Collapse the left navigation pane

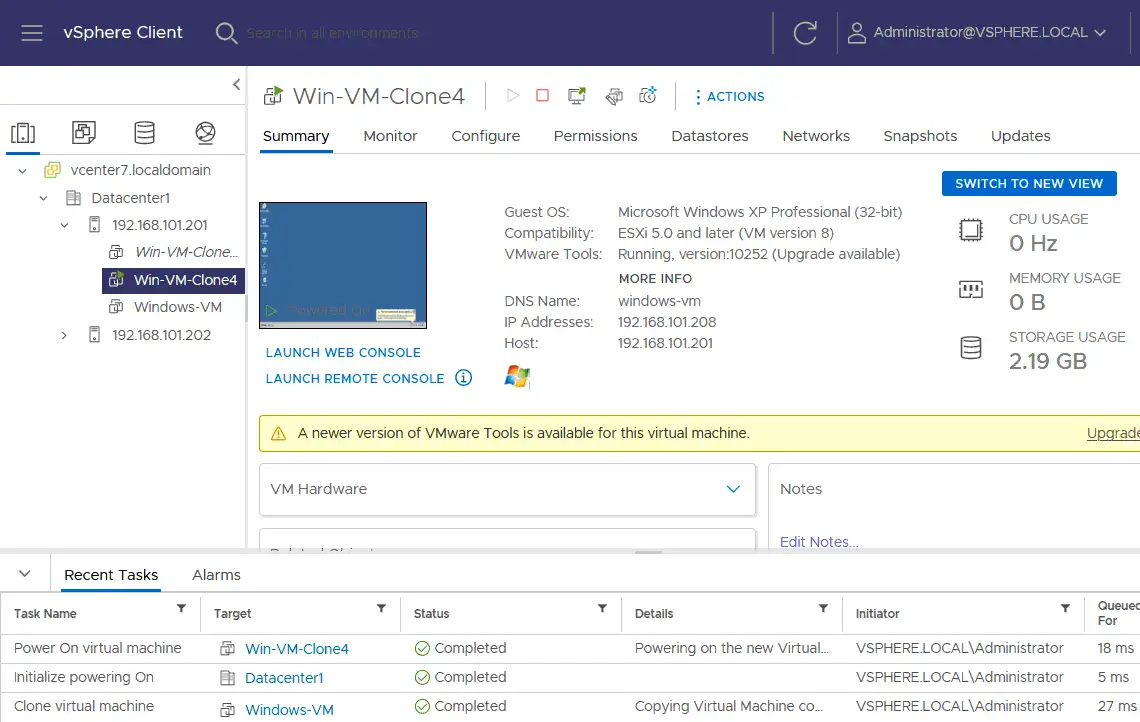[x=236, y=84]
